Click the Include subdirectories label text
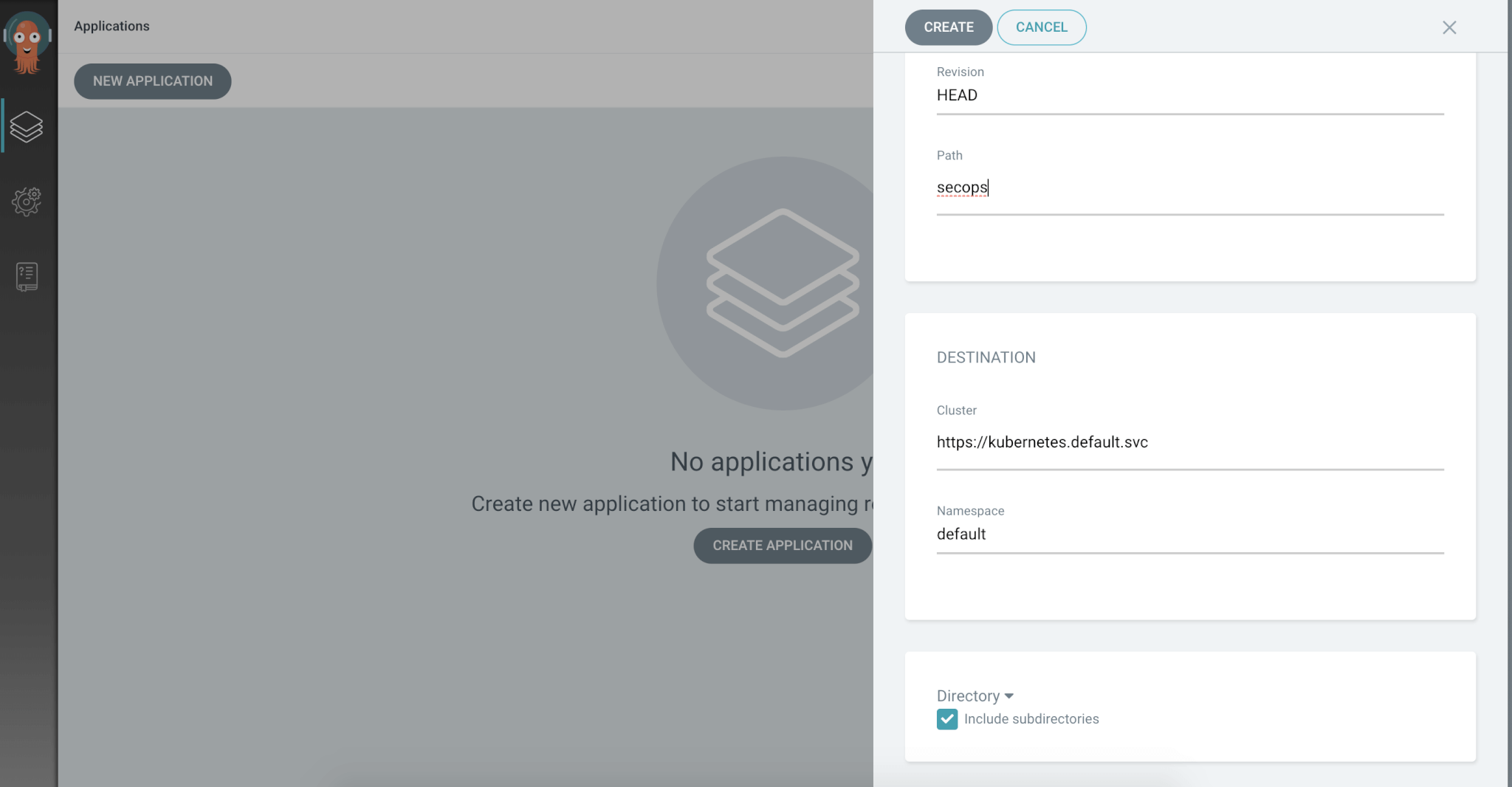Viewport: 1512px width, 787px height. pyautogui.click(x=1031, y=719)
